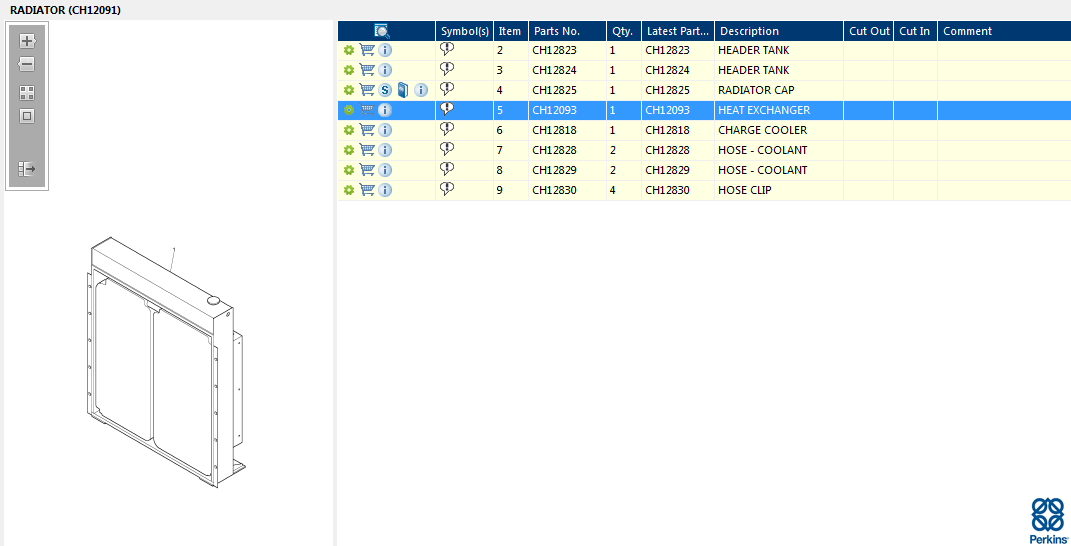Click the magnifier search icon in the table header
Screen dimensions: 1071x546
pyautogui.click(x=382, y=31)
